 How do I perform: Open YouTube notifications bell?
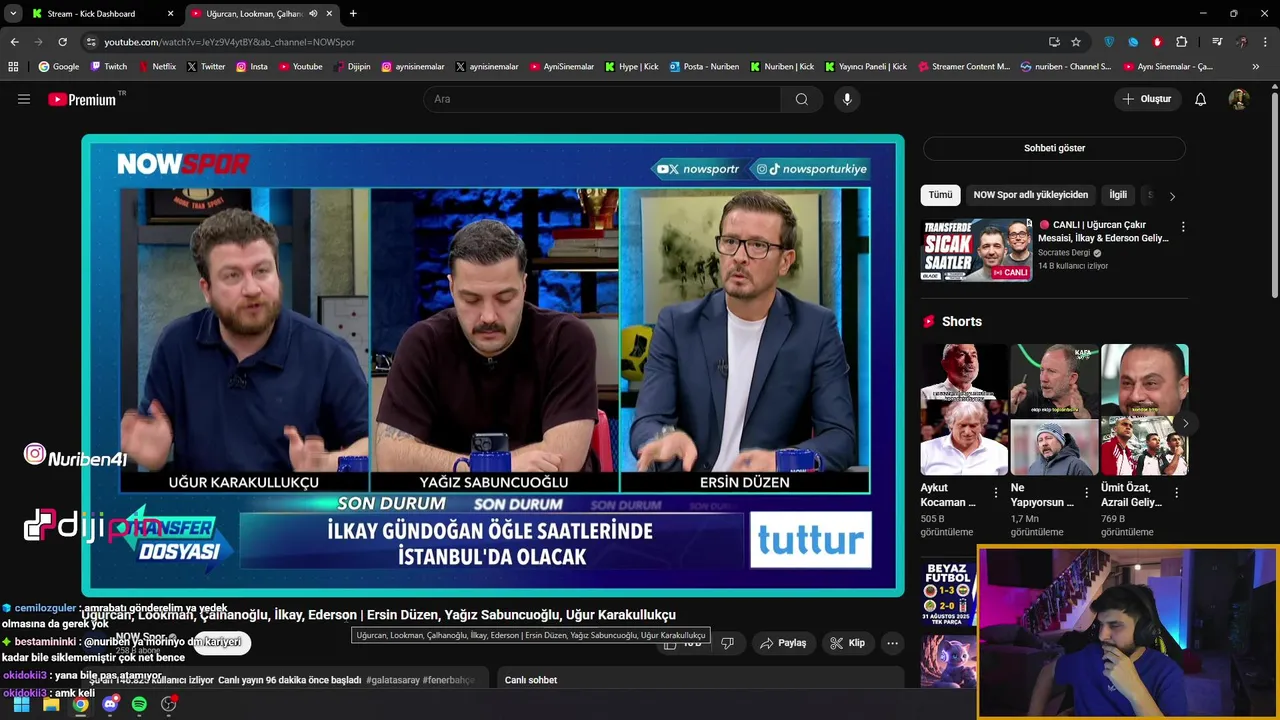pos(1200,99)
